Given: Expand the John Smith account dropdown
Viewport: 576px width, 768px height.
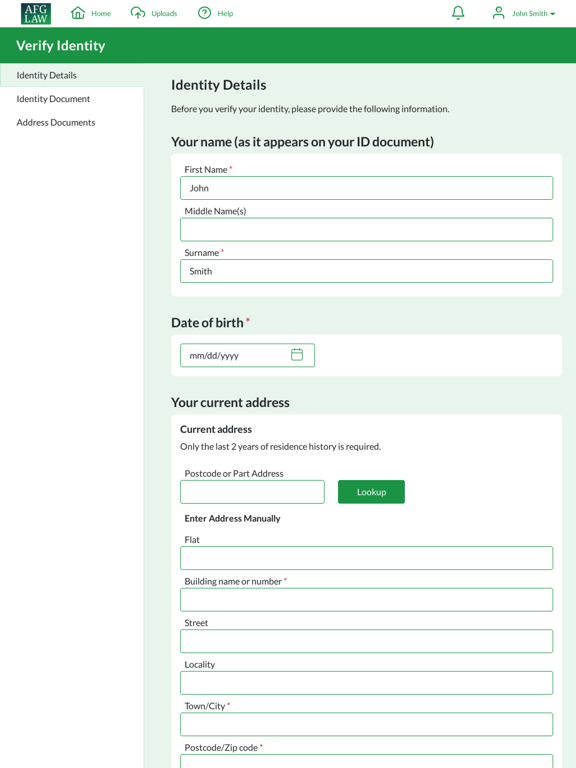Looking at the screenshot, I should [533, 14].
